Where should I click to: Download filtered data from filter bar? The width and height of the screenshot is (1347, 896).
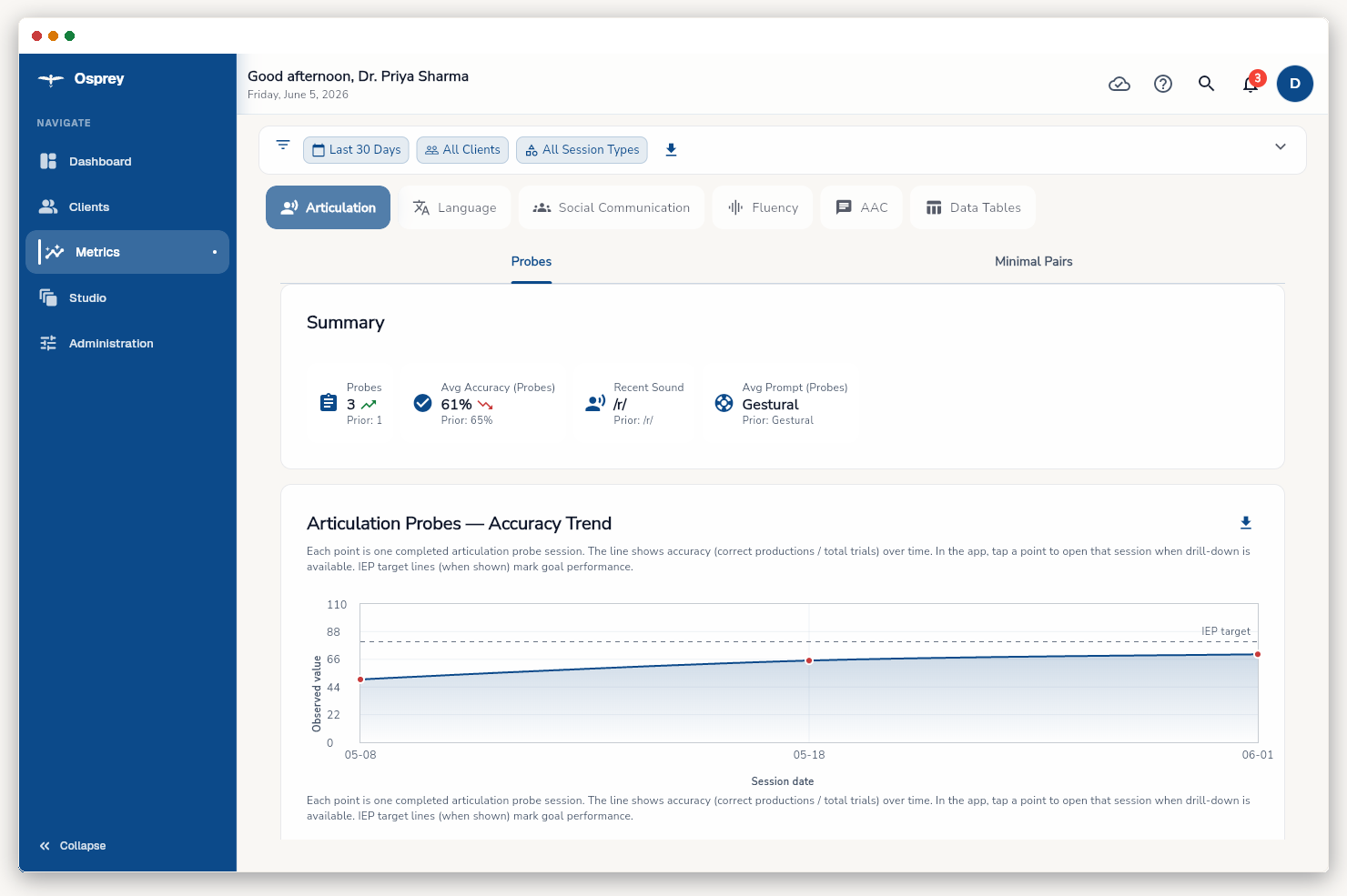(671, 150)
